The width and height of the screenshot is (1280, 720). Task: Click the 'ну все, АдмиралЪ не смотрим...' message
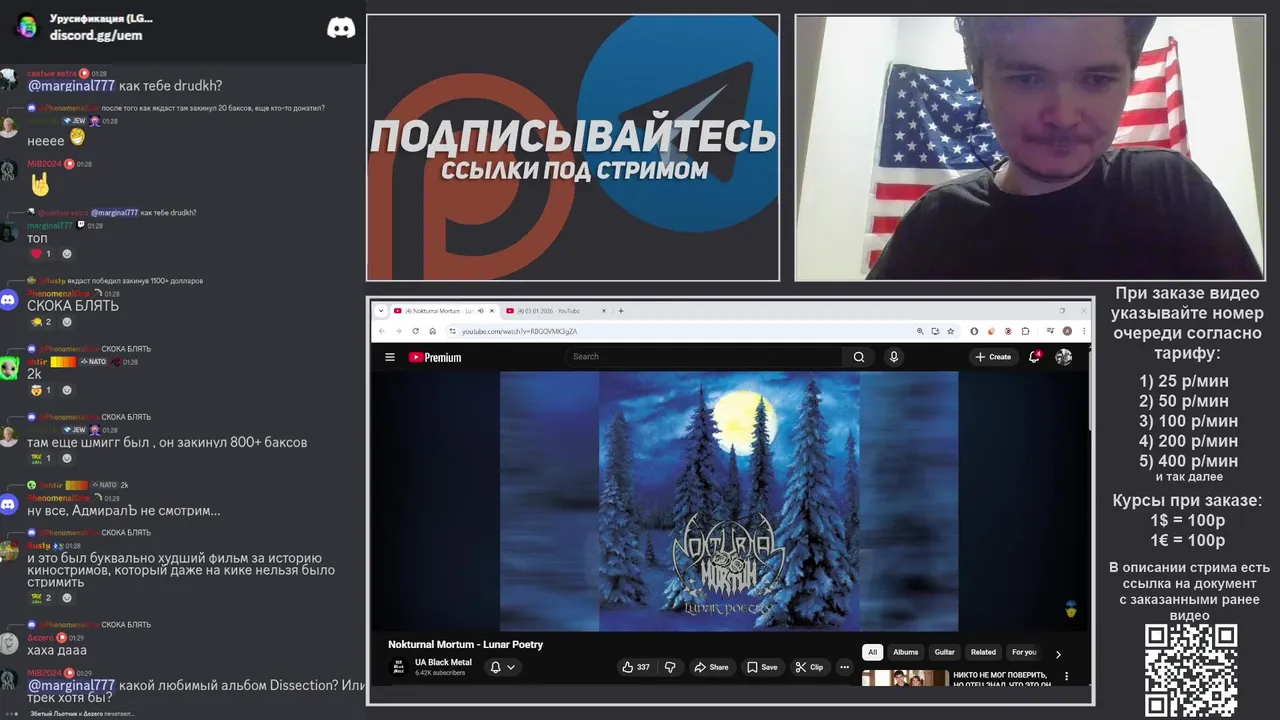[124, 511]
